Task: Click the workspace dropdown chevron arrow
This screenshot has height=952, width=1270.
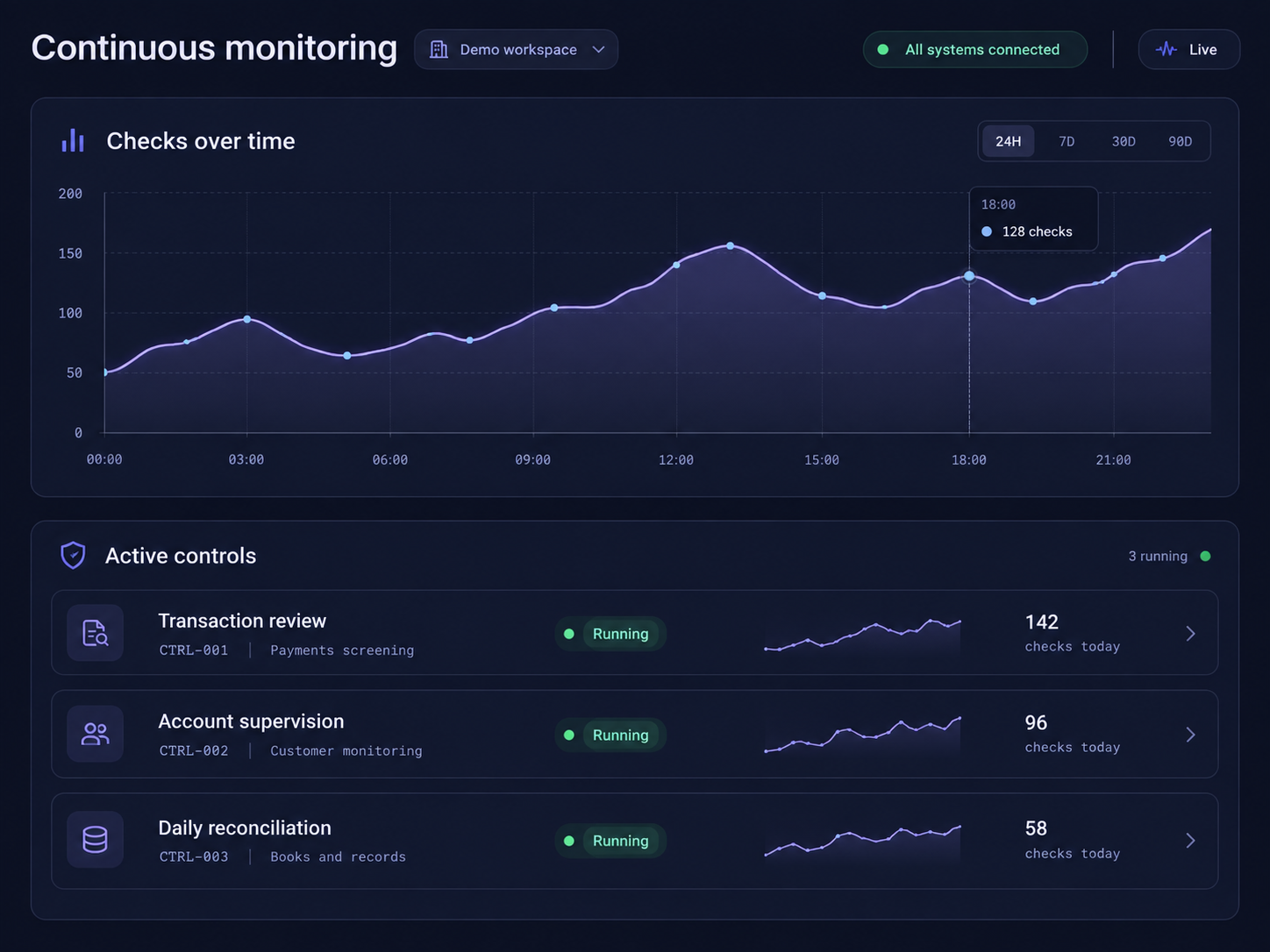Action: pos(599,50)
